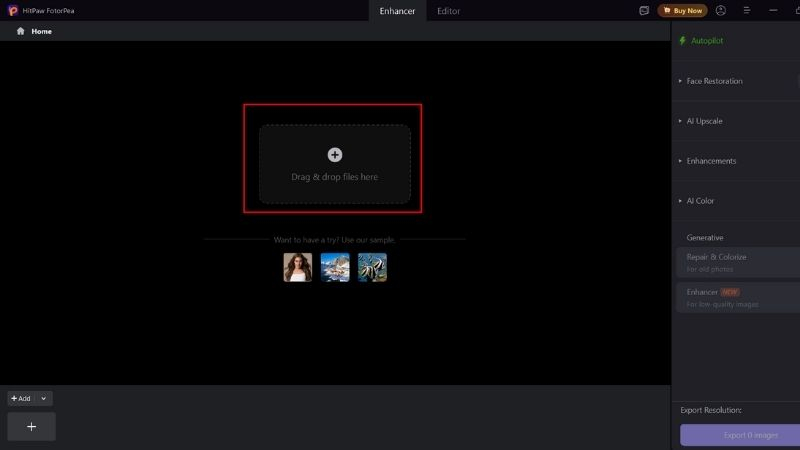Image resolution: width=800 pixels, height=450 pixels.
Task: Select Repair & Colorize for old photos
Action: pyautogui.click(x=738, y=262)
